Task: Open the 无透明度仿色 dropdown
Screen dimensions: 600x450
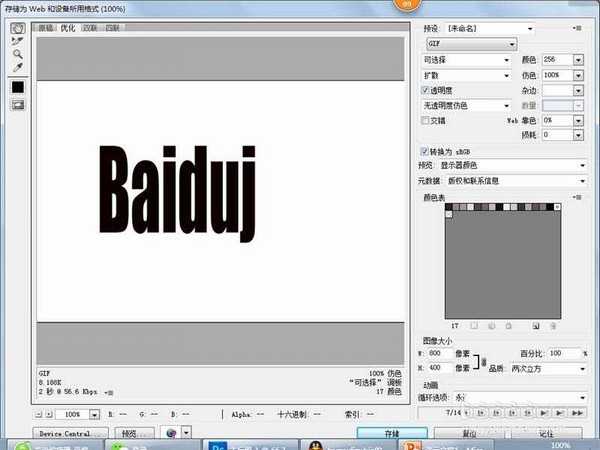Action: tap(466, 106)
